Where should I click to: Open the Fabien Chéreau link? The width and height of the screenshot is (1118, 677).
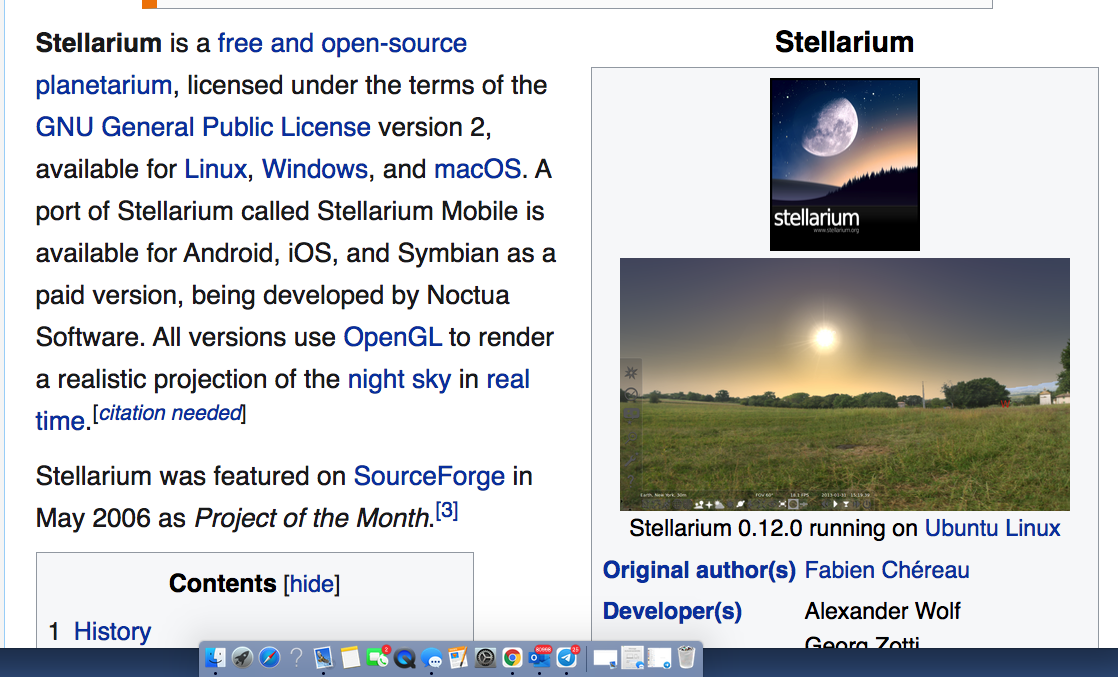(887, 570)
